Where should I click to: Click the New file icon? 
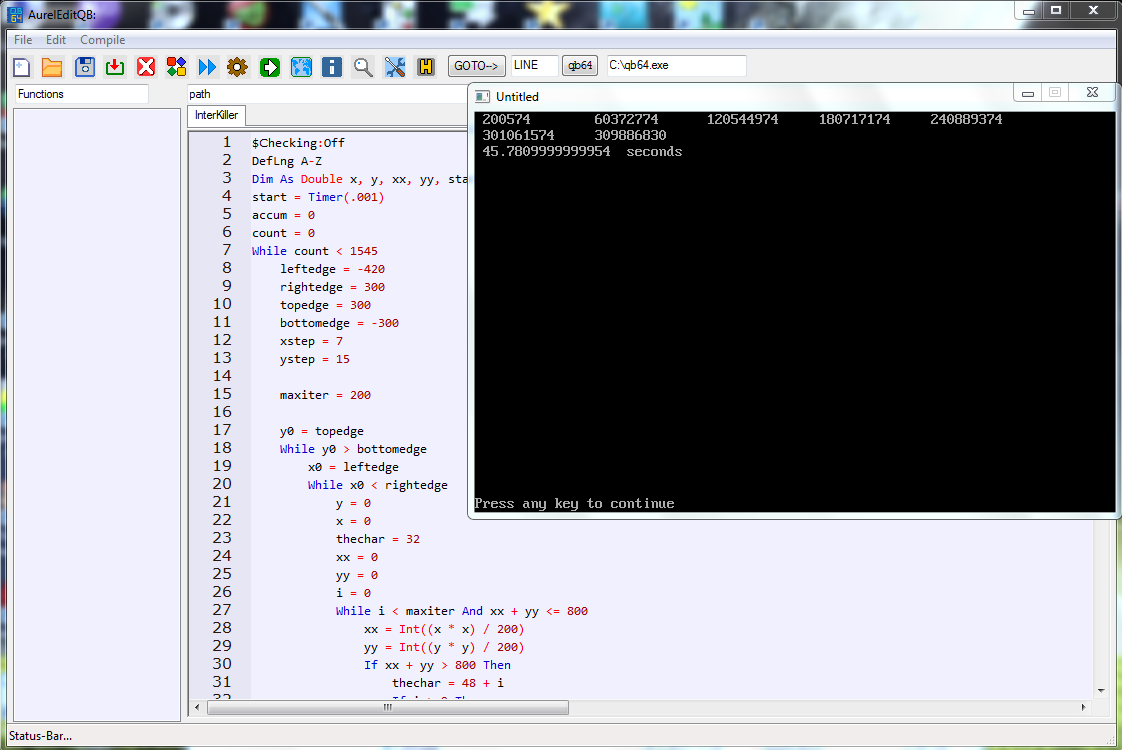(x=21, y=67)
